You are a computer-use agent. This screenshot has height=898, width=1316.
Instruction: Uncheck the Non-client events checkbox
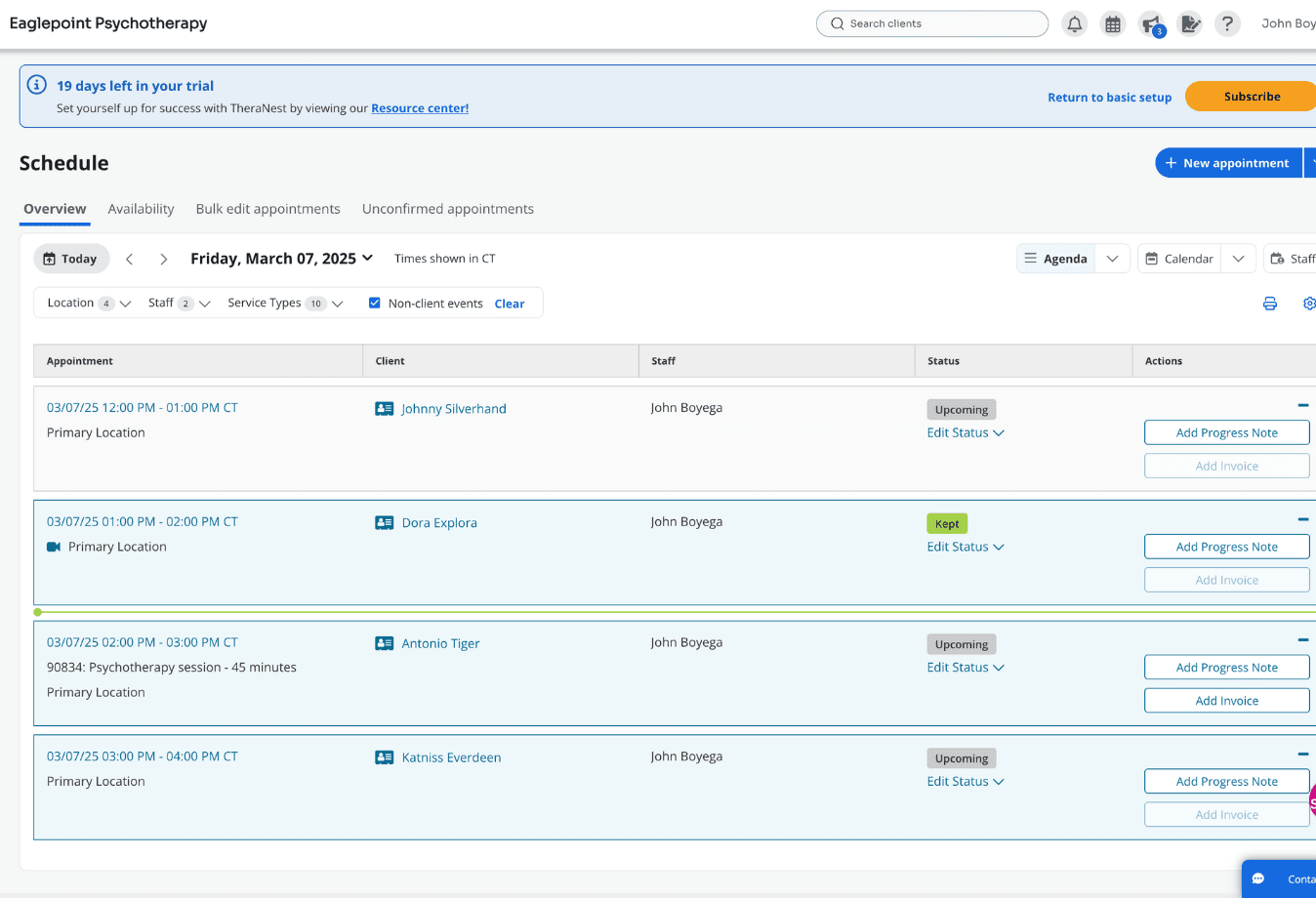click(374, 303)
